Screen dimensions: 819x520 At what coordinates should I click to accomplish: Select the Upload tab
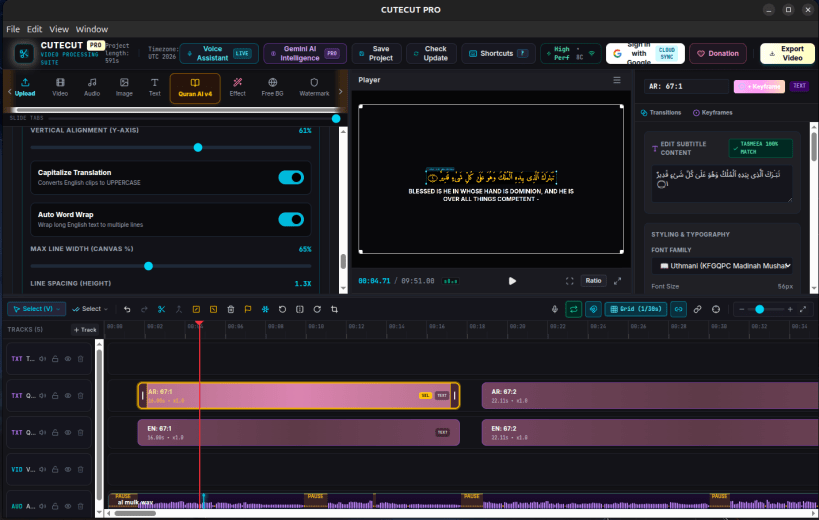pos(25,87)
